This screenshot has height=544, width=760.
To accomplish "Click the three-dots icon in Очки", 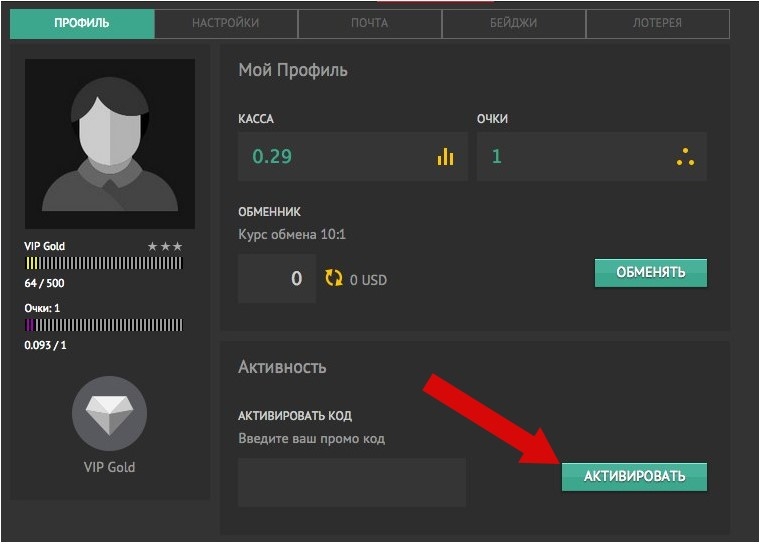I will pyautogui.click(x=685, y=157).
